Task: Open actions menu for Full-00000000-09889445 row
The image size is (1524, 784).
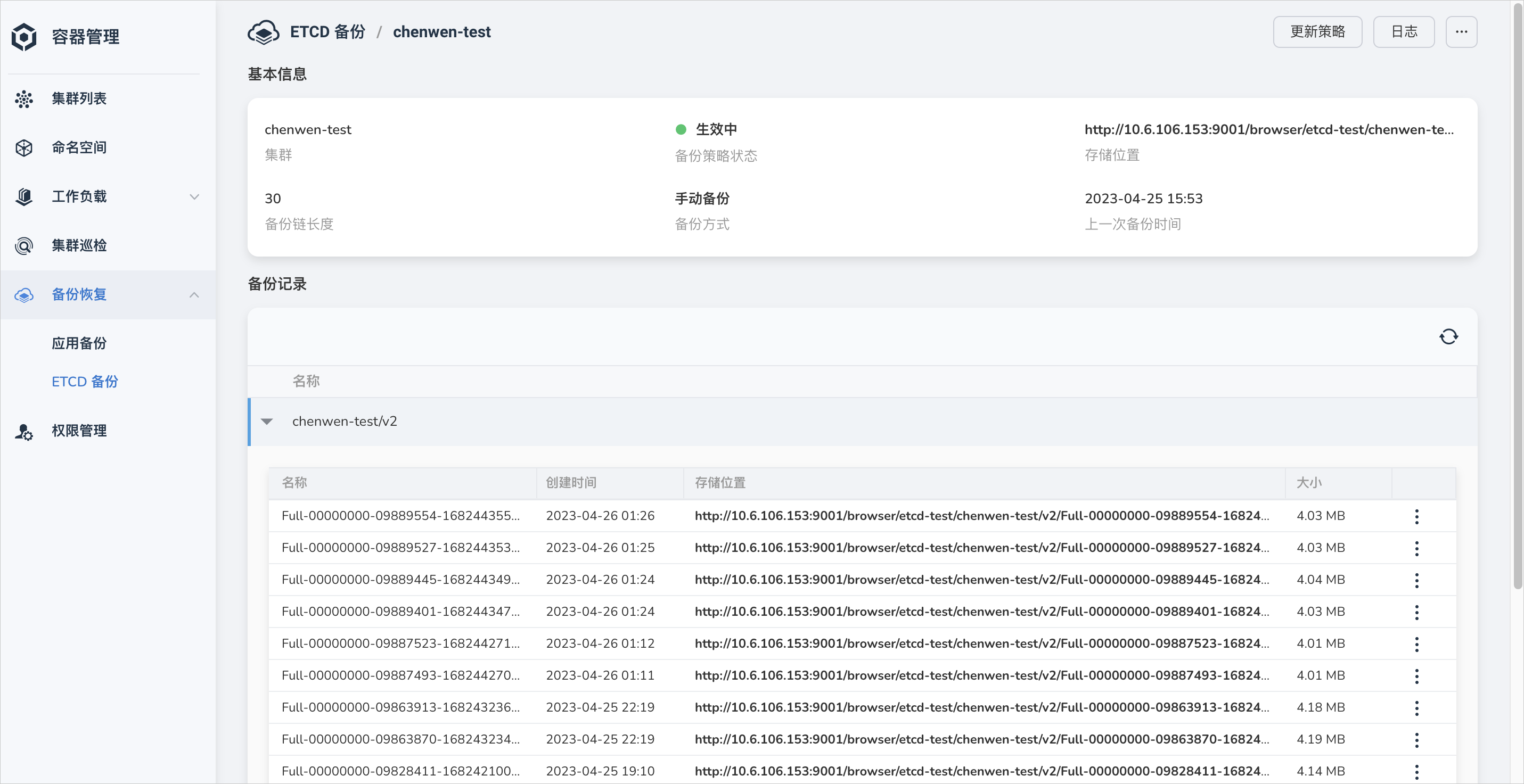Action: [x=1416, y=580]
